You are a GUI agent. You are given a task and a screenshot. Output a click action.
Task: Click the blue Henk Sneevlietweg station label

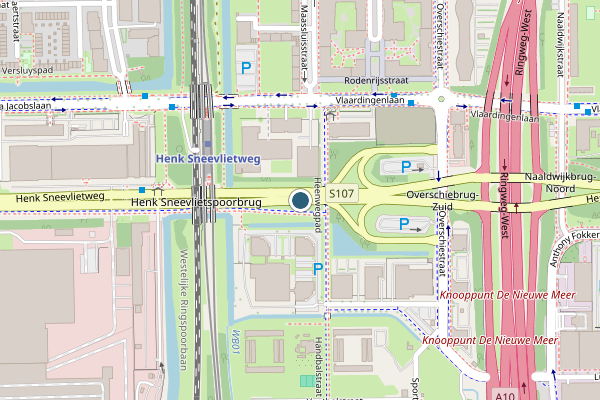click(x=208, y=159)
